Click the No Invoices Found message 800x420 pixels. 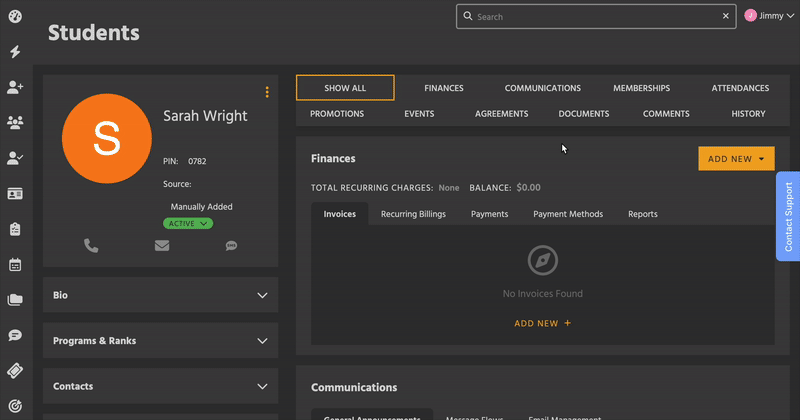(x=542, y=293)
